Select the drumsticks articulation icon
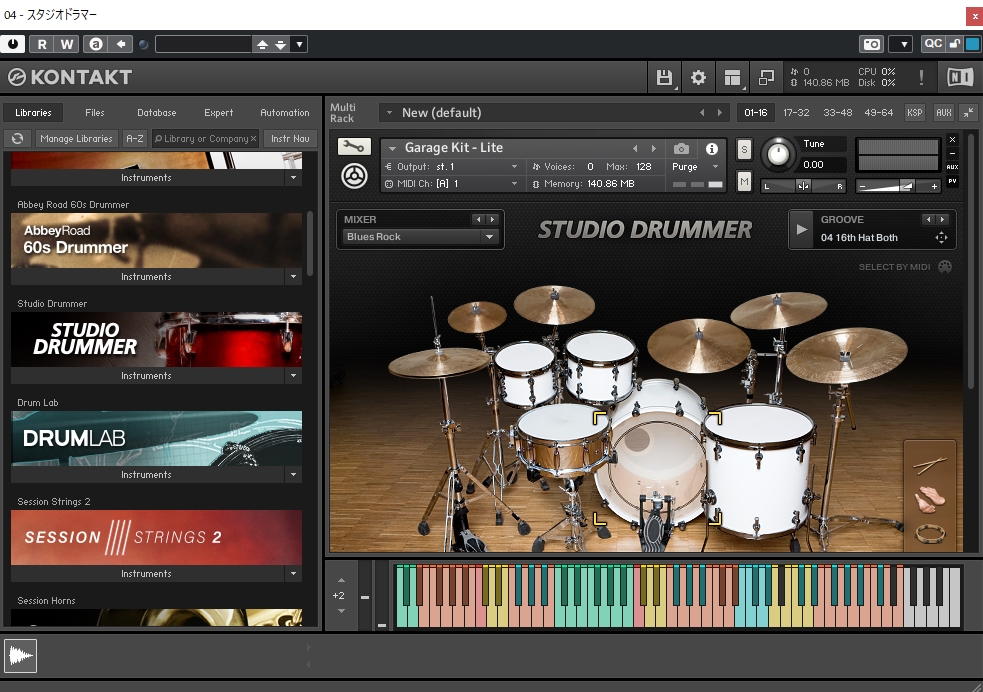983x692 pixels. [x=930, y=465]
